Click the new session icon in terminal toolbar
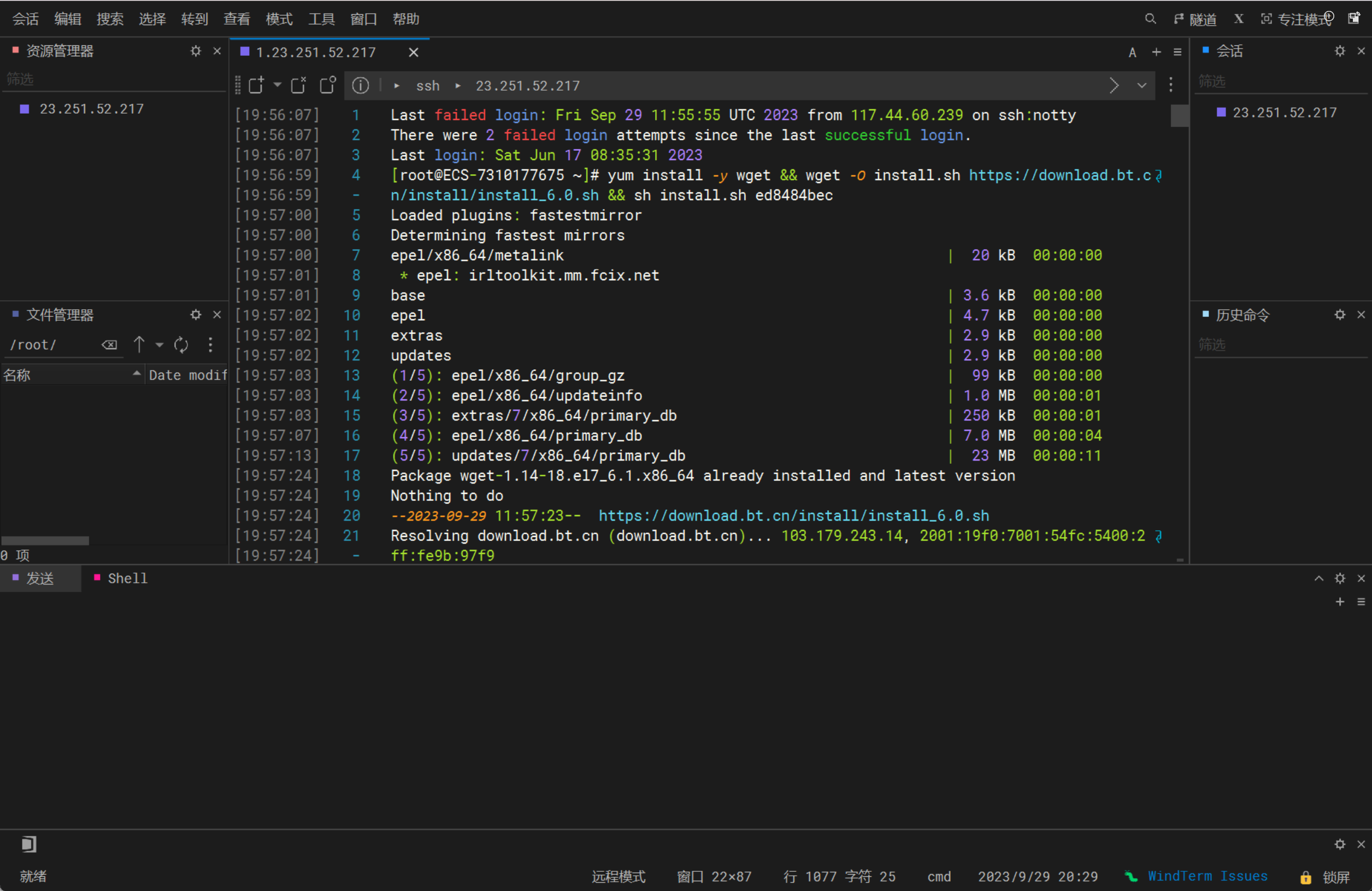 click(x=256, y=85)
